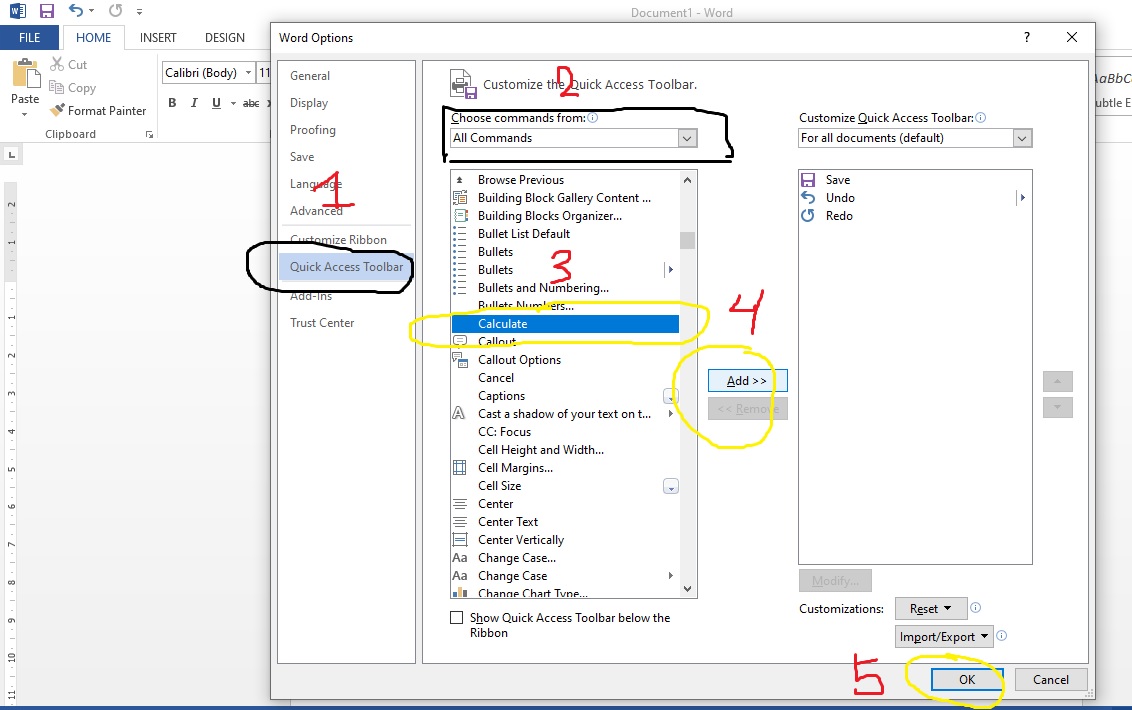Select Change Case... command
This screenshot has width=1132, height=710.
click(565, 558)
